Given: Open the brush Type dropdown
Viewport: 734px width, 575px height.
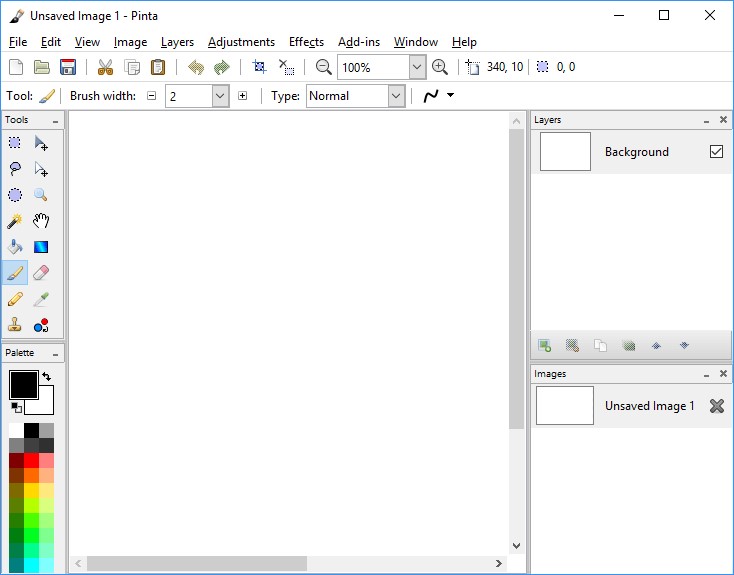Looking at the screenshot, I should coord(396,96).
